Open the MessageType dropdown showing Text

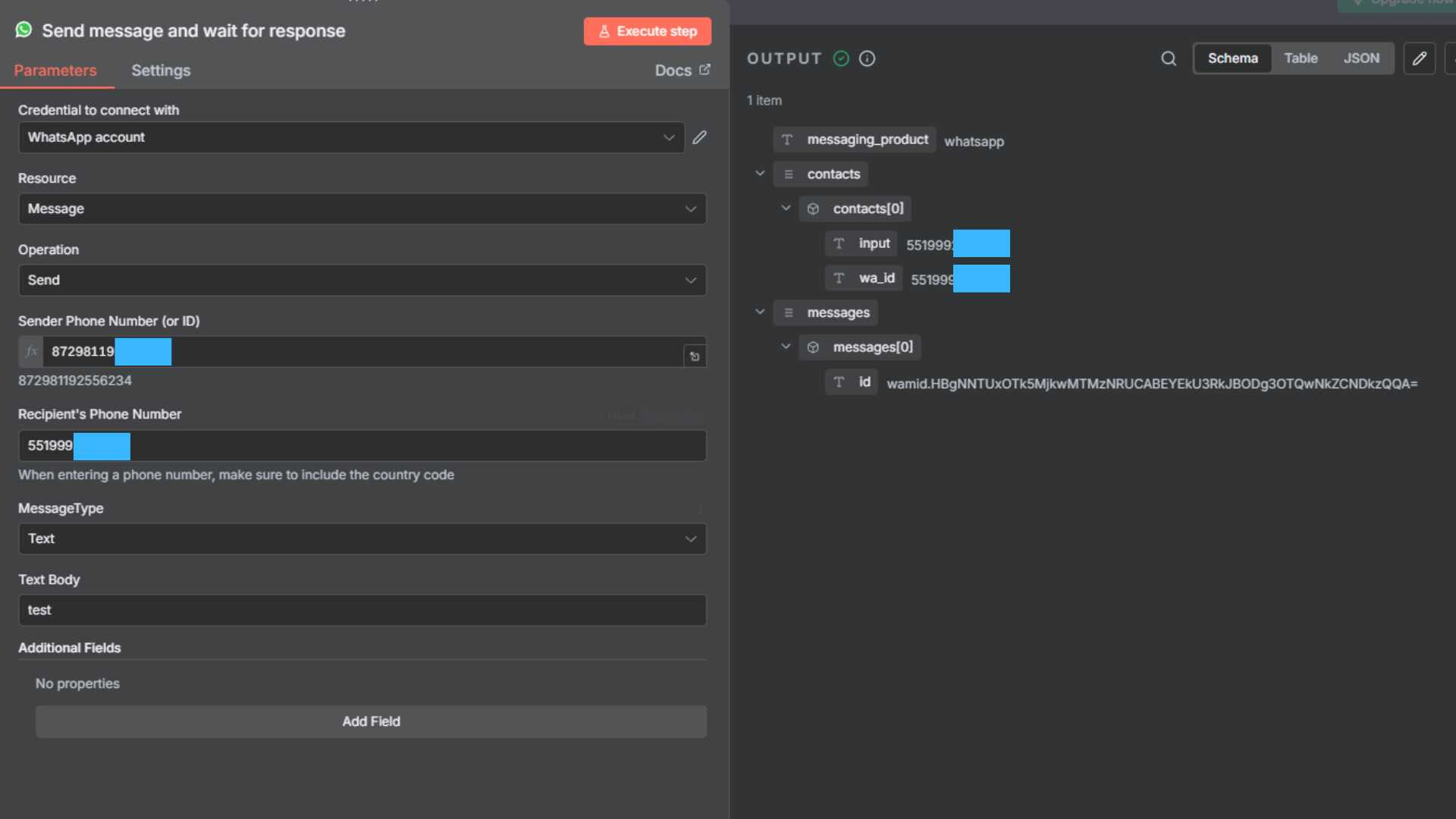362,538
